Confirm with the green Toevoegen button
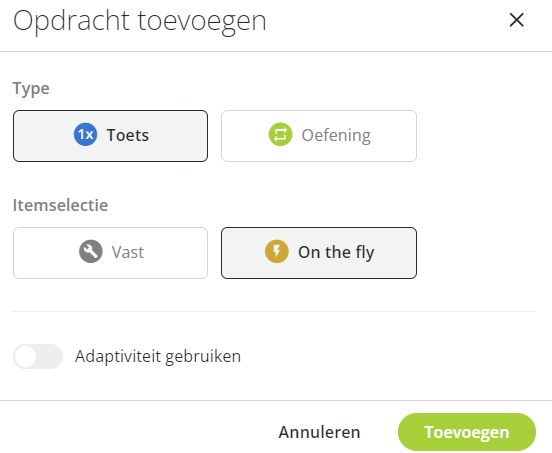Viewport: 552px width, 453px height. click(x=467, y=432)
